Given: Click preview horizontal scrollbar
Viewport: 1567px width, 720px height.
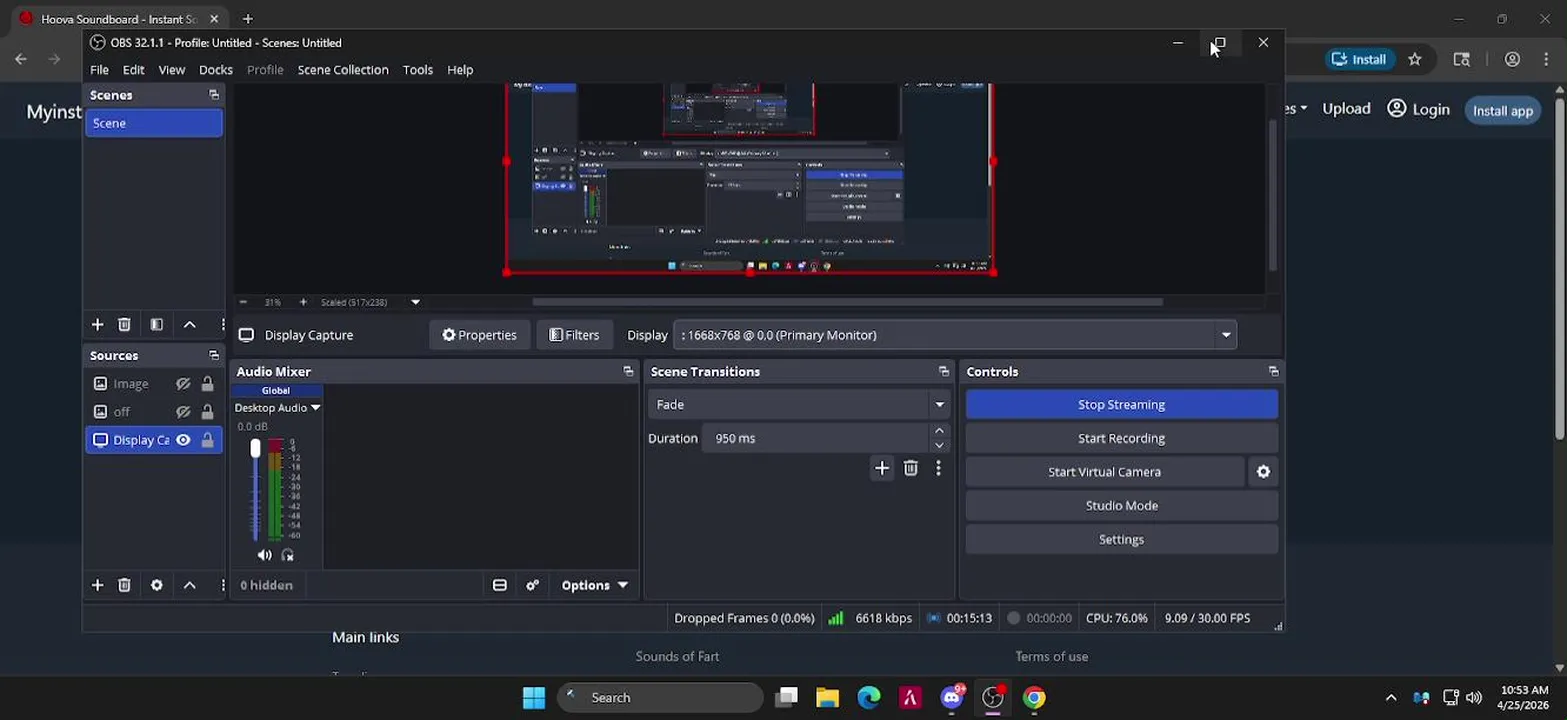Looking at the screenshot, I should click(847, 302).
